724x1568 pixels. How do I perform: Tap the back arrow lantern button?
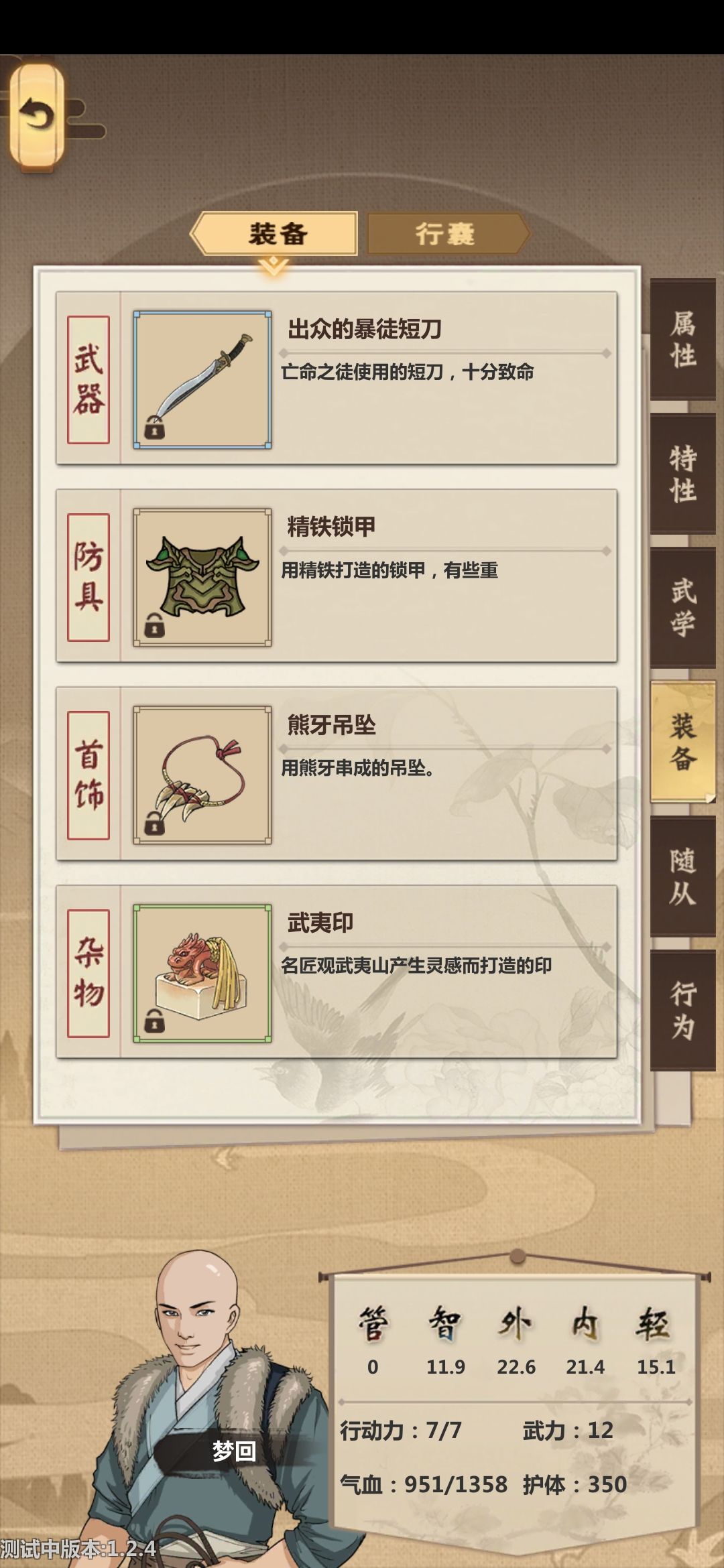click(x=38, y=116)
